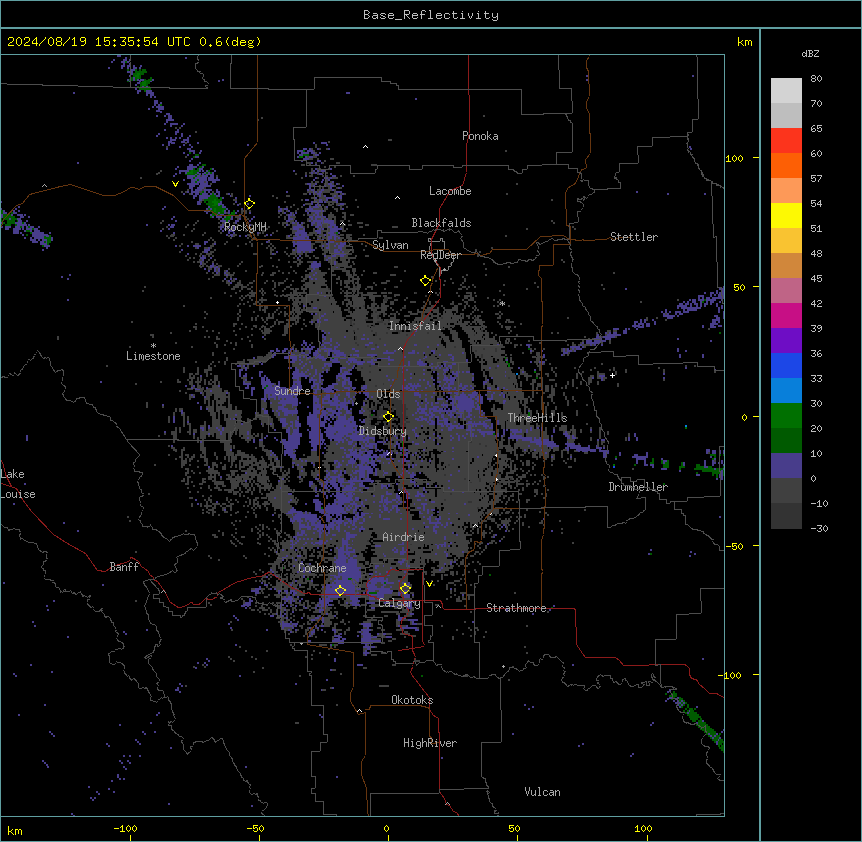Choose the purple swatch in the dBZ scale
This screenshot has height=842, width=862.
[786, 340]
